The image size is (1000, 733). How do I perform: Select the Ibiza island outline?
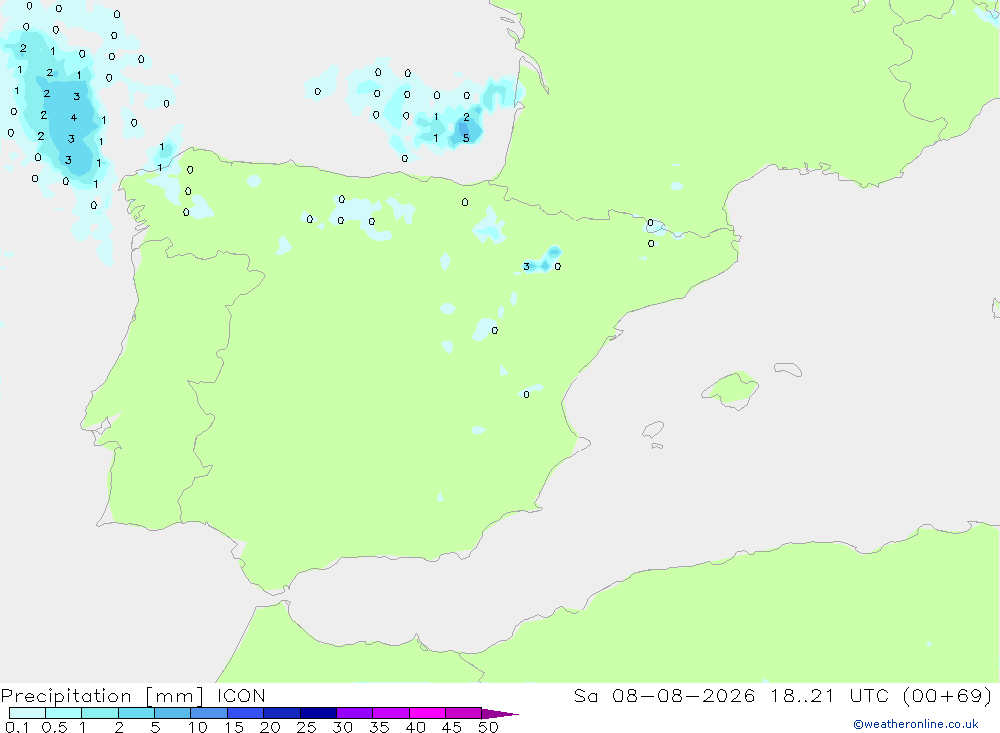tap(653, 430)
